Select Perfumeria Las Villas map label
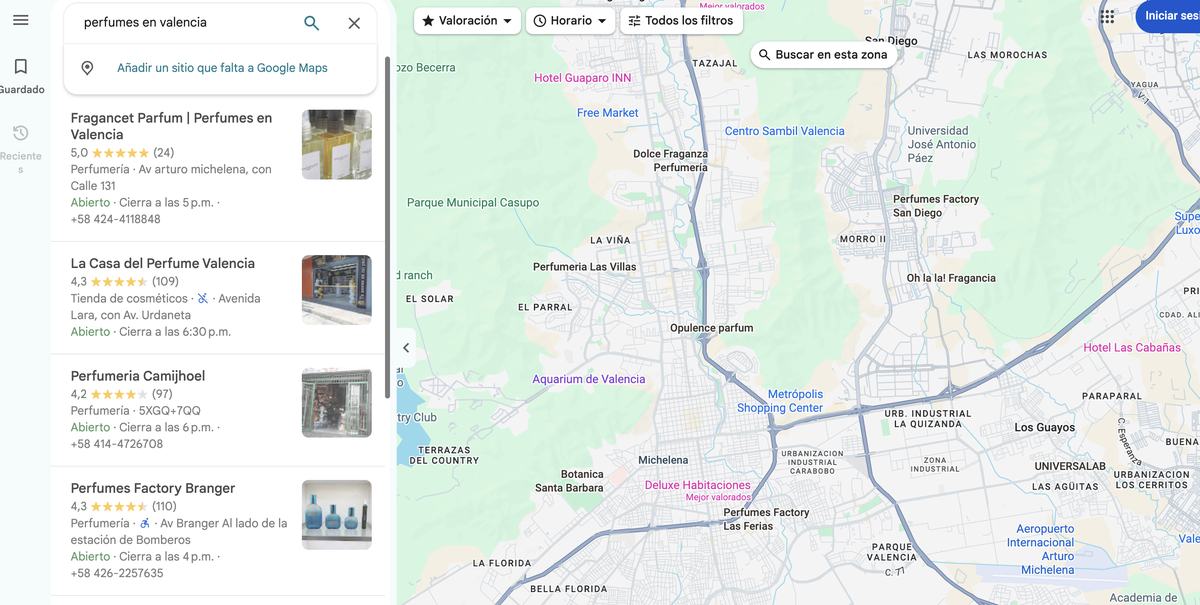 tap(585, 267)
